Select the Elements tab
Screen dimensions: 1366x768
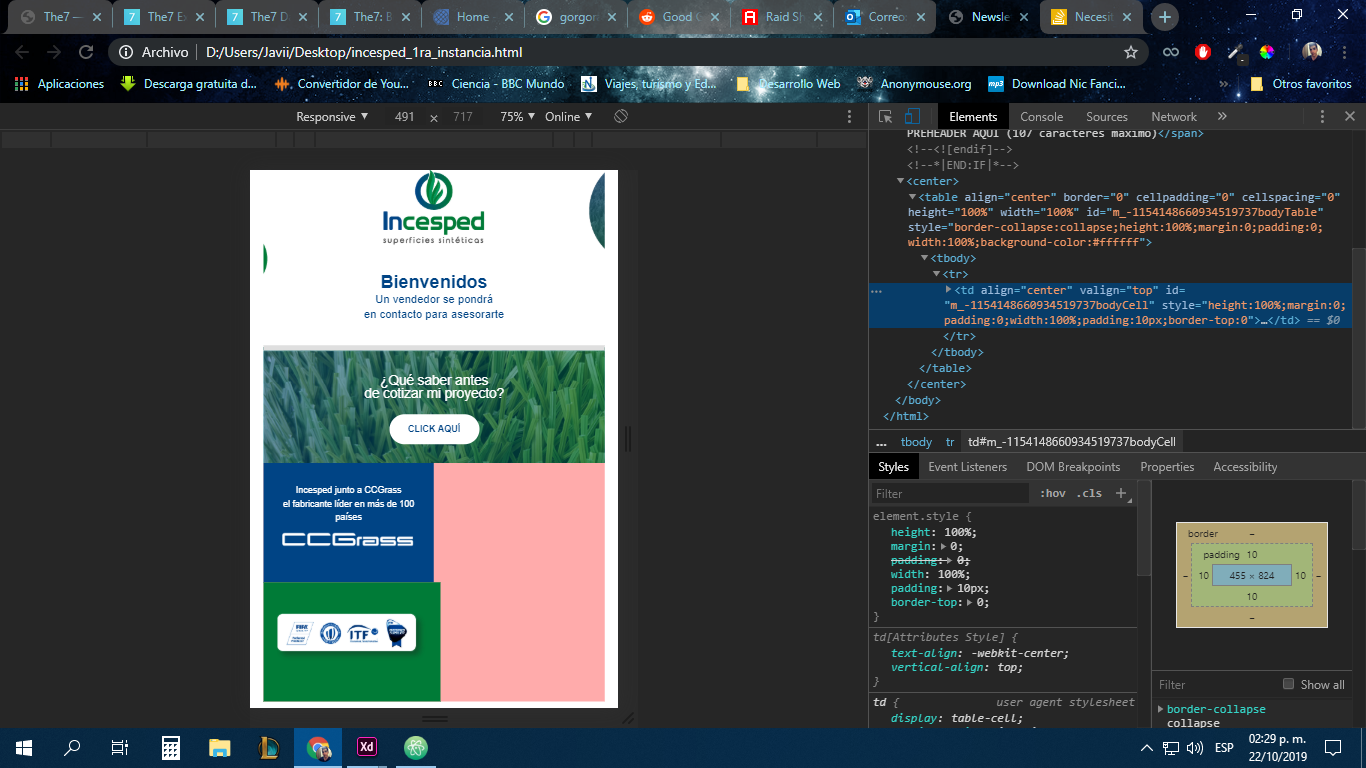[x=973, y=117]
